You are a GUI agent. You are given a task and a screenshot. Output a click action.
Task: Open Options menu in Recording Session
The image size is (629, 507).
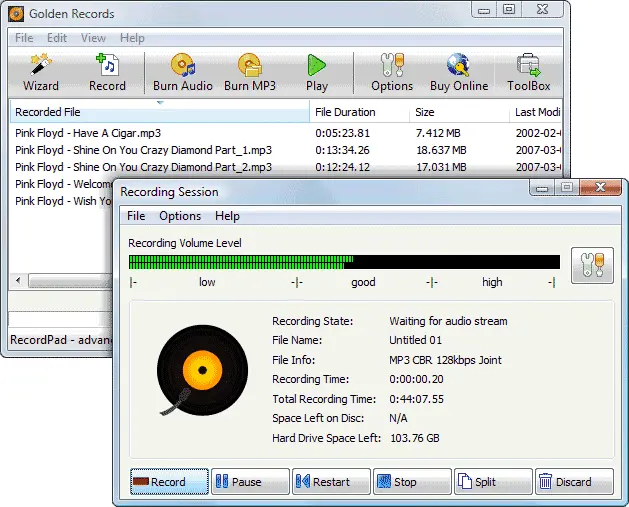pyautogui.click(x=180, y=216)
